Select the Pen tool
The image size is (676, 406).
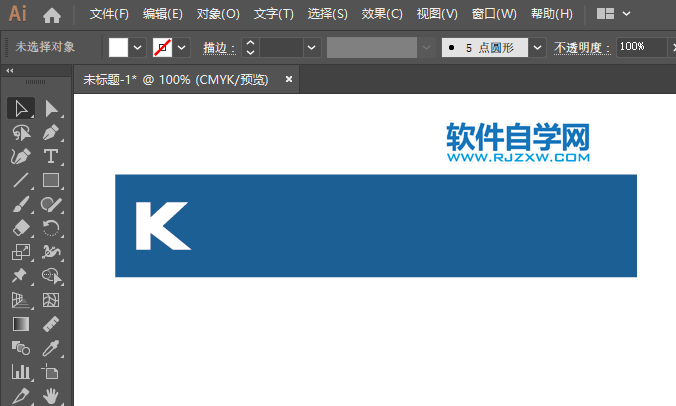click(51, 132)
